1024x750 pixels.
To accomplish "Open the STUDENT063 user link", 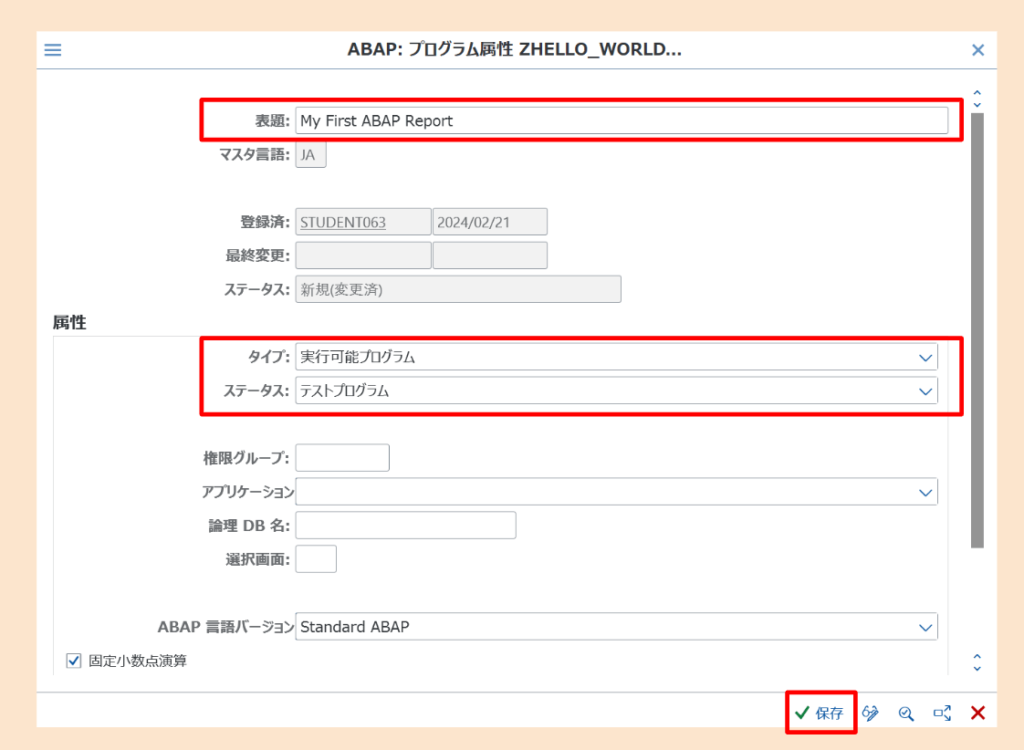I will click(x=346, y=221).
